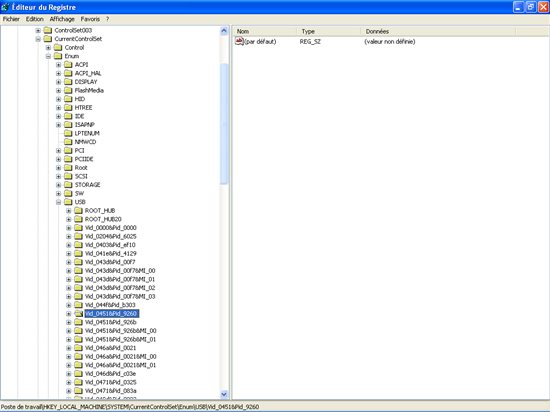Open the Affichage menu
Viewport: 550px width, 412px height.
pos(62,19)
